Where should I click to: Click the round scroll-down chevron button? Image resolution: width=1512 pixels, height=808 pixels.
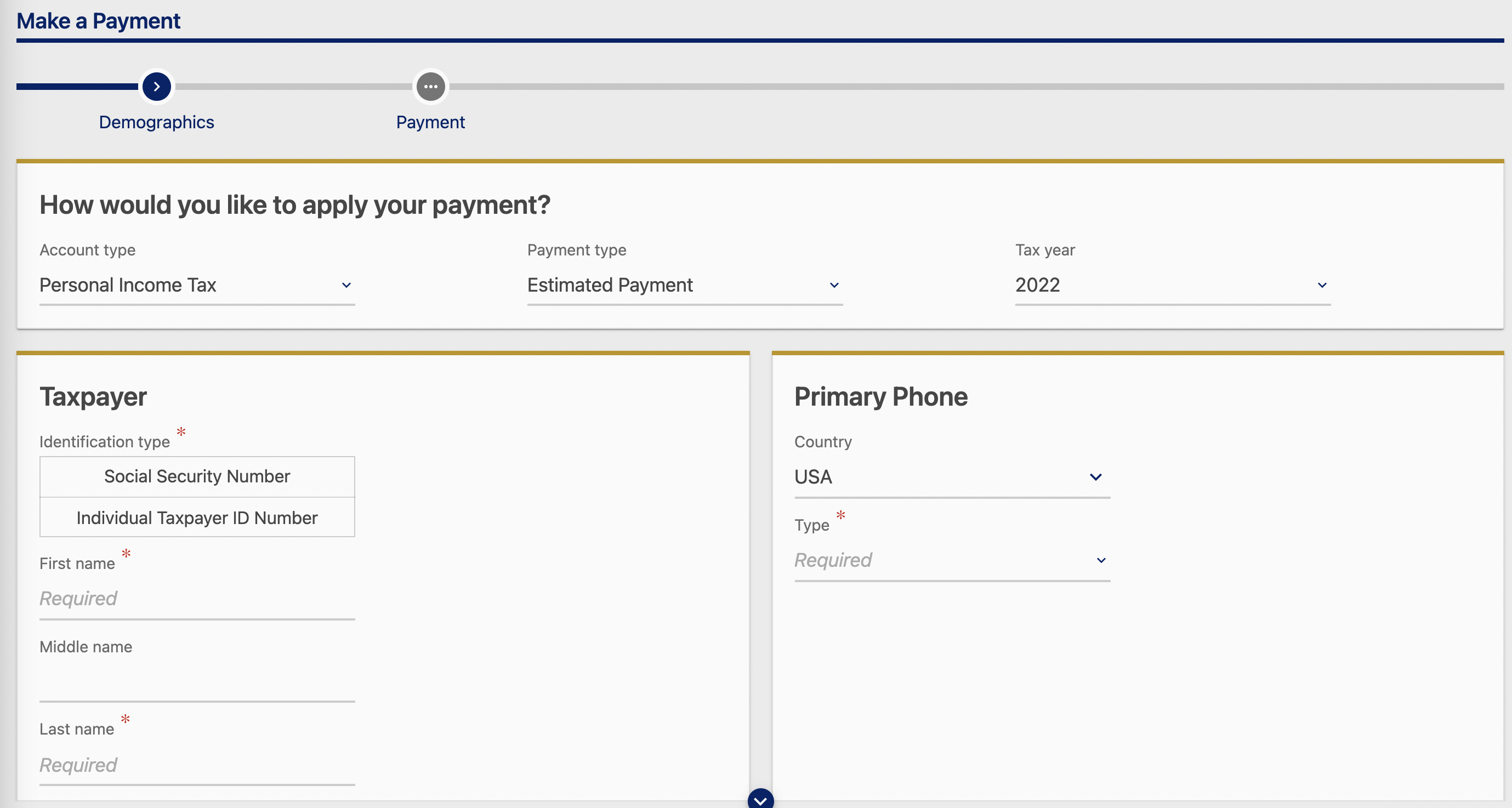[761, 799]
